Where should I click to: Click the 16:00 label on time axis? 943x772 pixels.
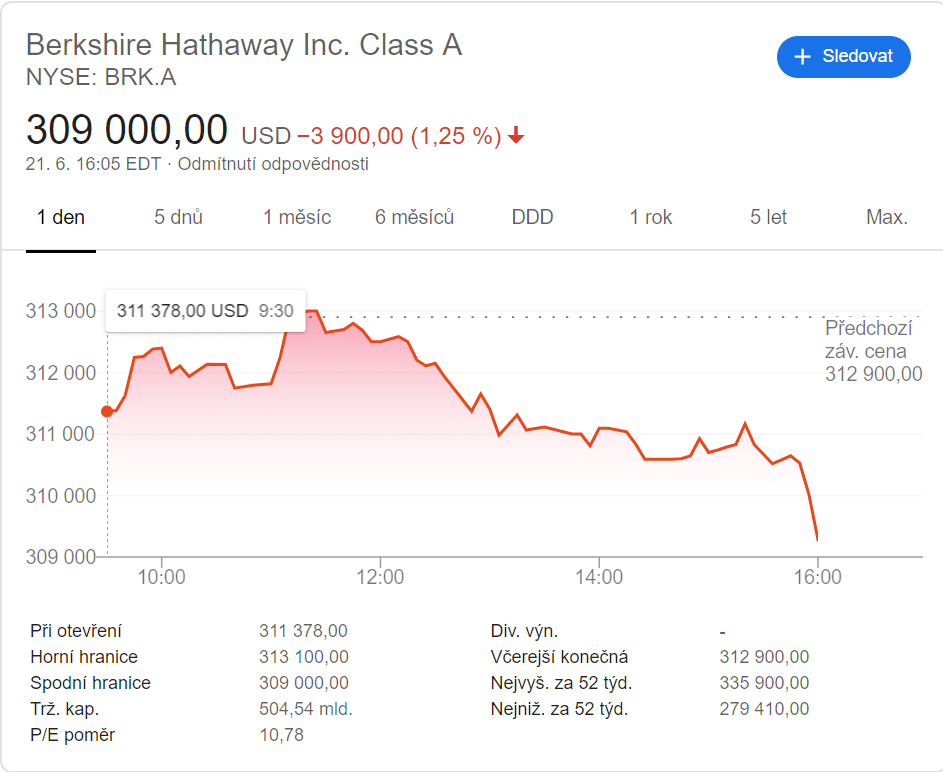817,577
